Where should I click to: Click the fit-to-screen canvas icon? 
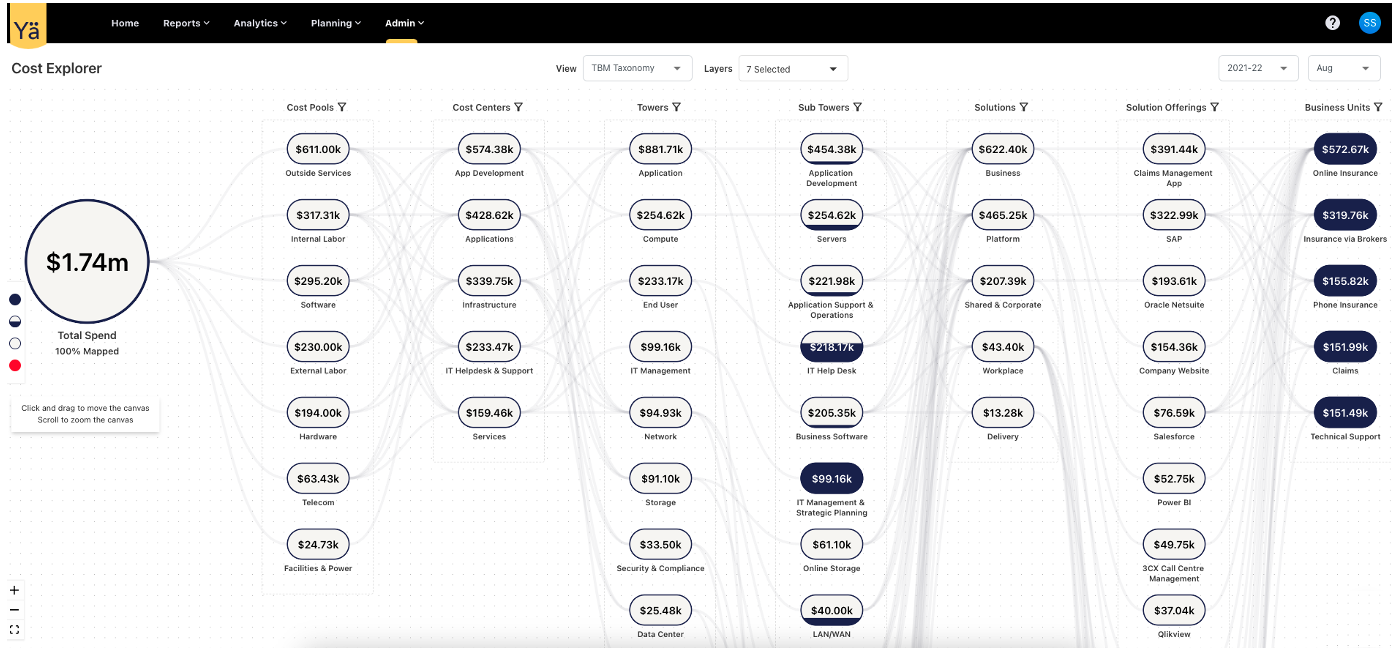pos(14,630)
